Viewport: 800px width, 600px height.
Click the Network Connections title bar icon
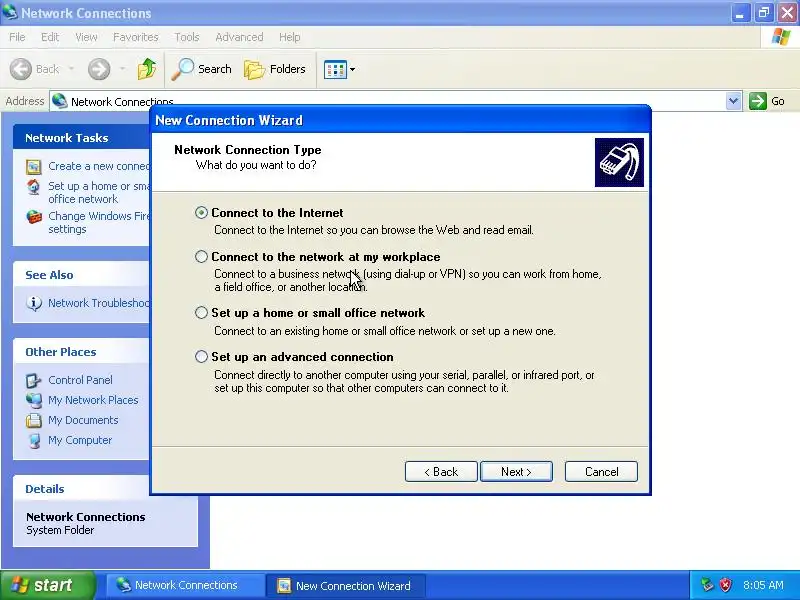point(10,12)
